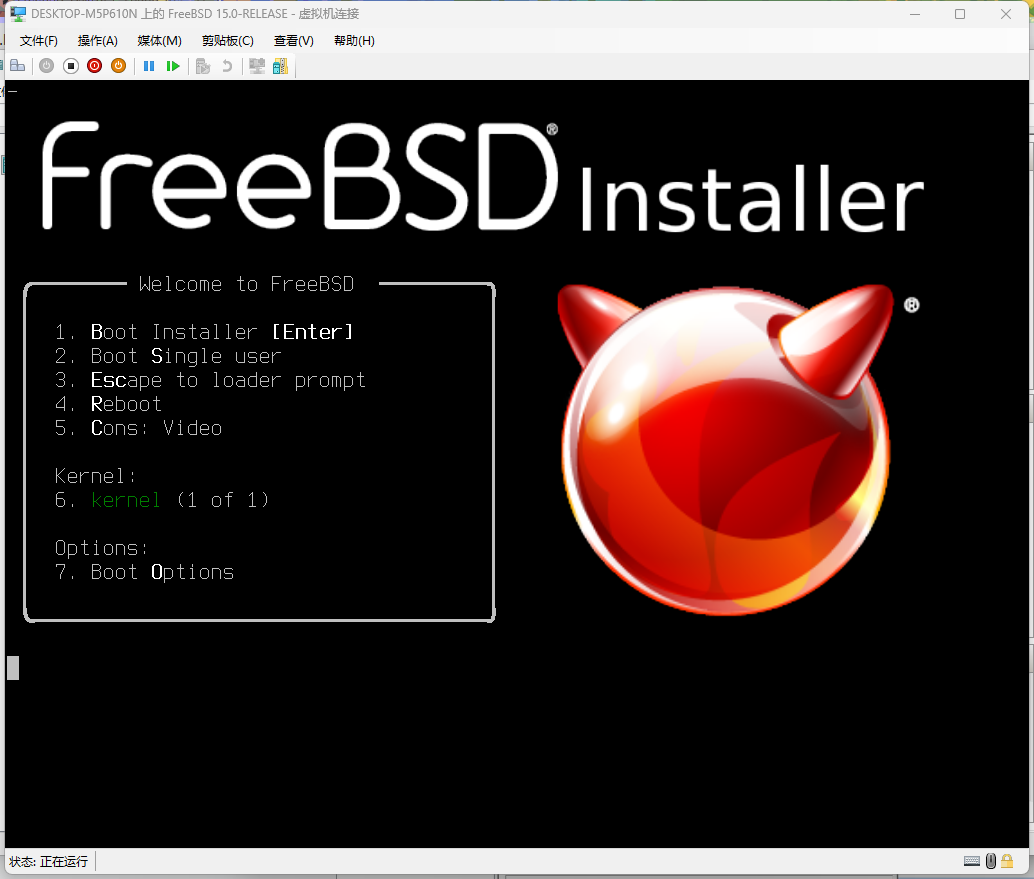The width and height of the screenshot is (1034, 879).
Task: Click the green Reset/resume icon
Action: [x=173, y=66]
